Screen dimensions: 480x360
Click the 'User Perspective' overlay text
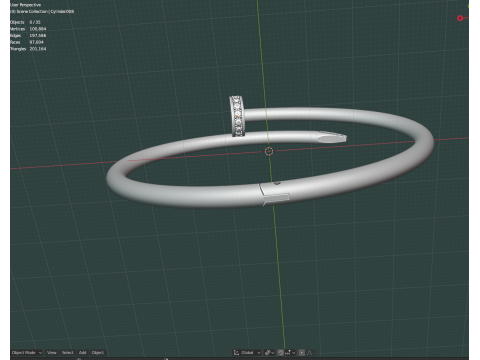click(26, 5)
